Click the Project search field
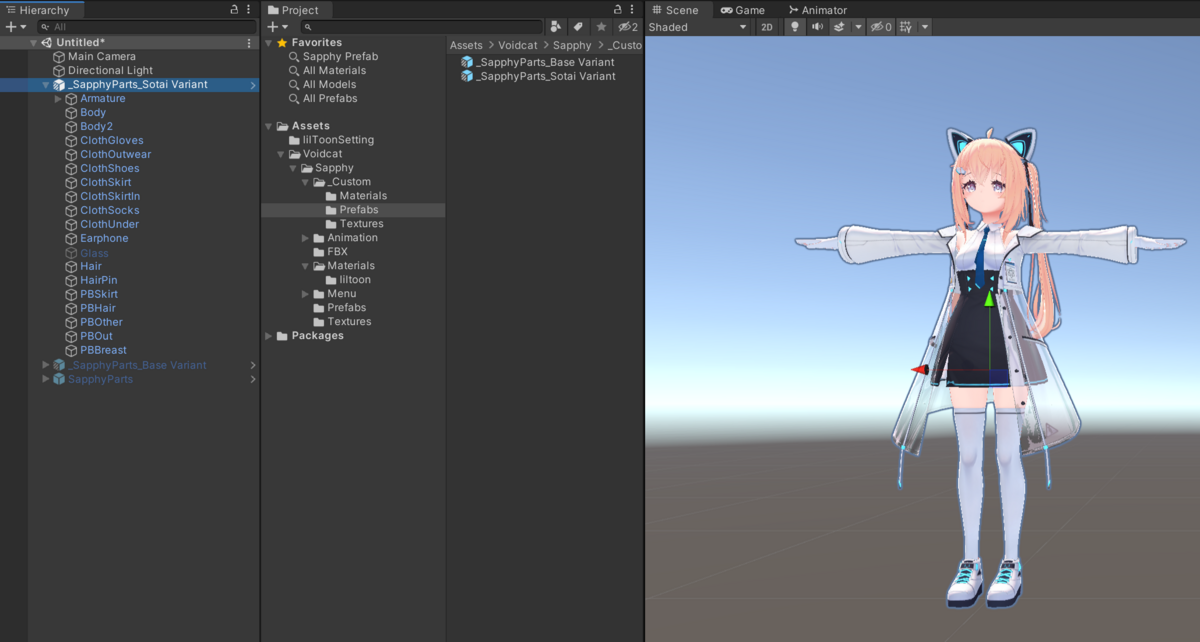The image size is (1200, 642). (x=421, y=27)
